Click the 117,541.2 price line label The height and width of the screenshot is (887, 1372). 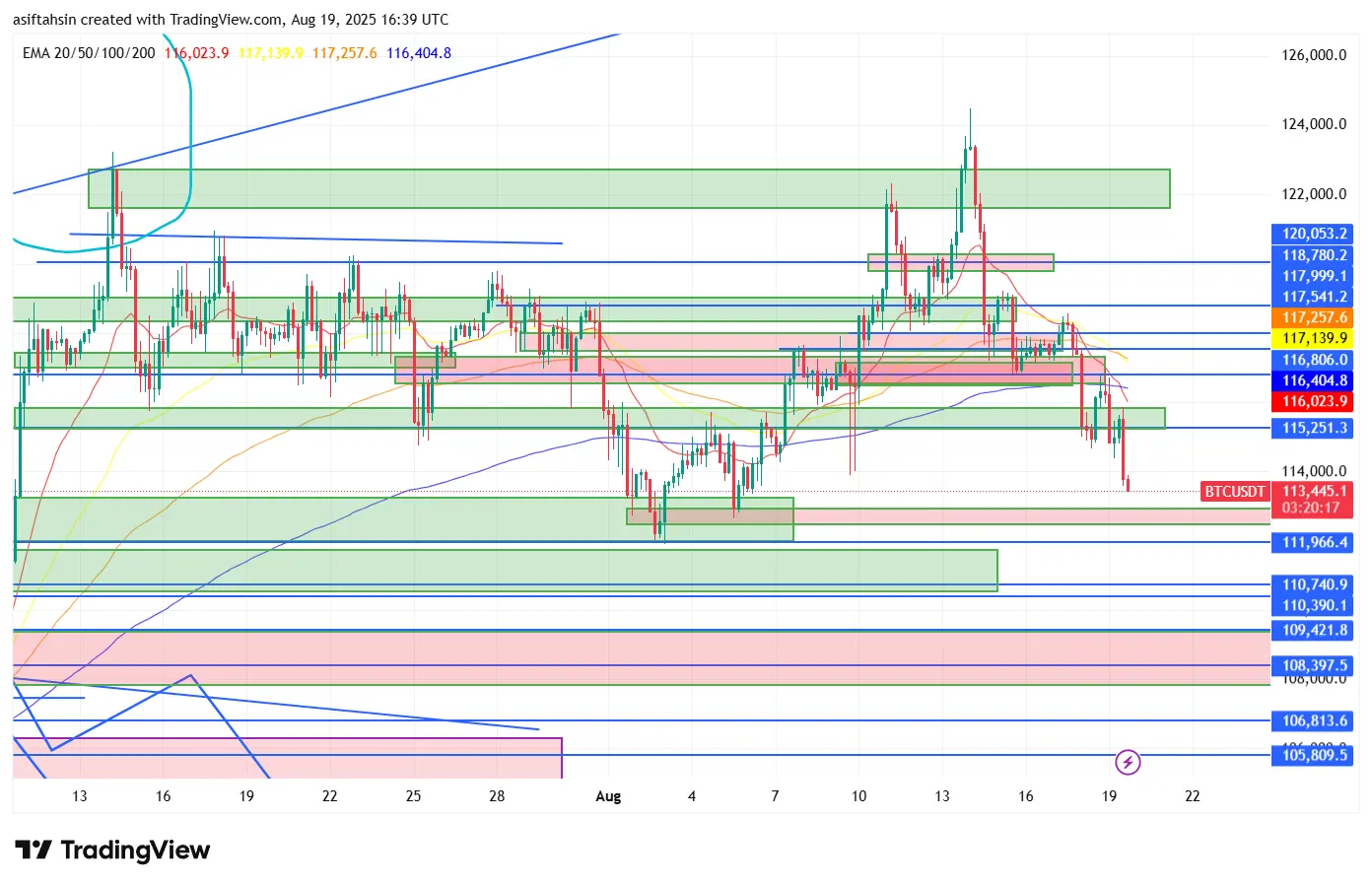1313,297
